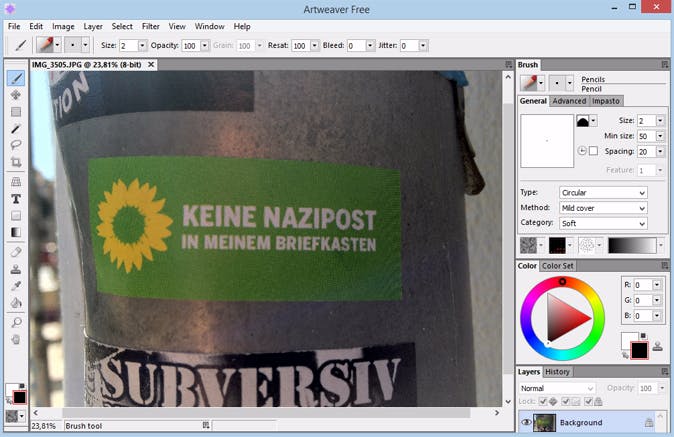
Task: Select the Crop tool
Action: click(16, 162)
